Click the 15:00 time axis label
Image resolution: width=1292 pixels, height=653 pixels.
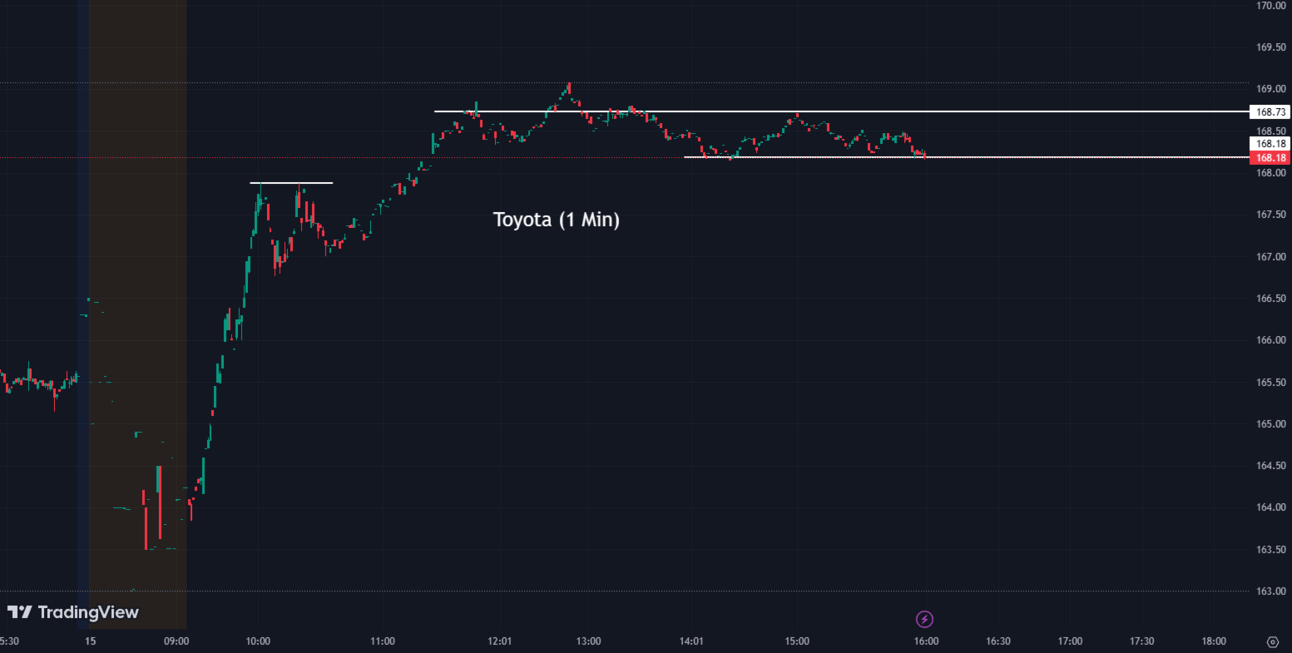[x=797, y=641]
